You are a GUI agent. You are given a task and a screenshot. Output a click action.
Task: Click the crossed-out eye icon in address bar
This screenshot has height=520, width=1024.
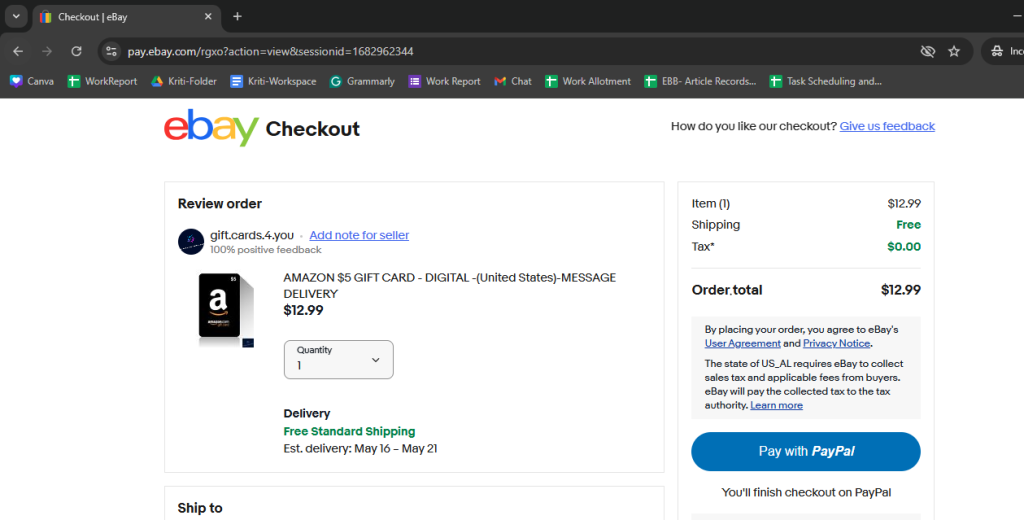[927, 51]
